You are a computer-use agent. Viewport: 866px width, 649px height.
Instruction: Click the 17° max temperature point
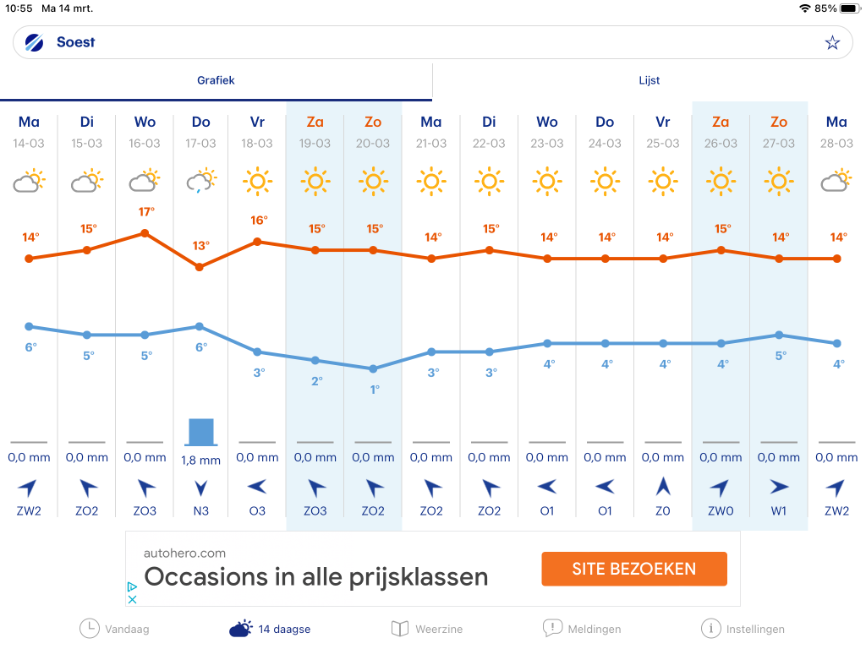[145, 233]
